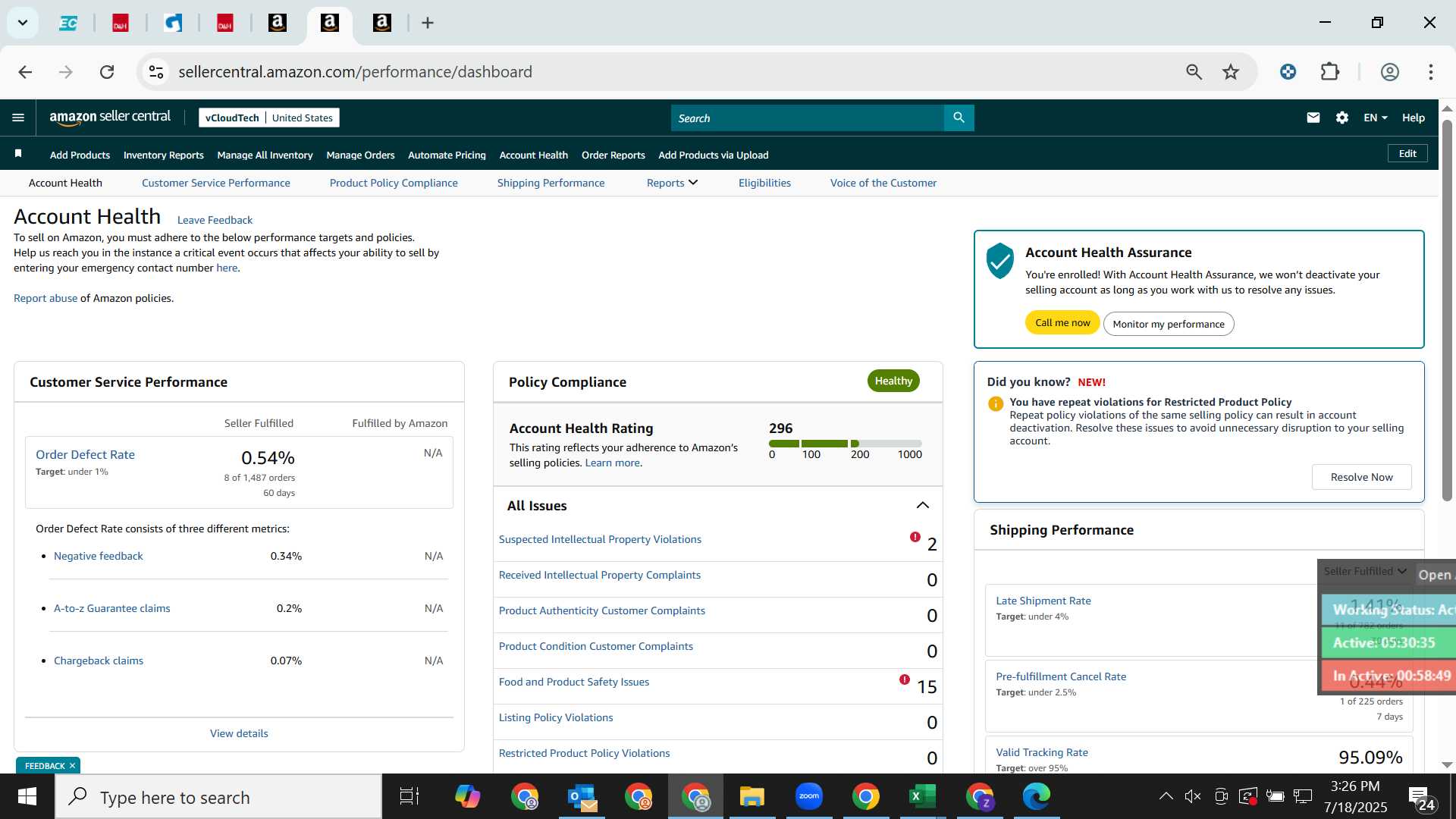The height and width of the screenshot is (819, 1456).
Task: Click the Amazon Seller Central logo
Action: 110,118
